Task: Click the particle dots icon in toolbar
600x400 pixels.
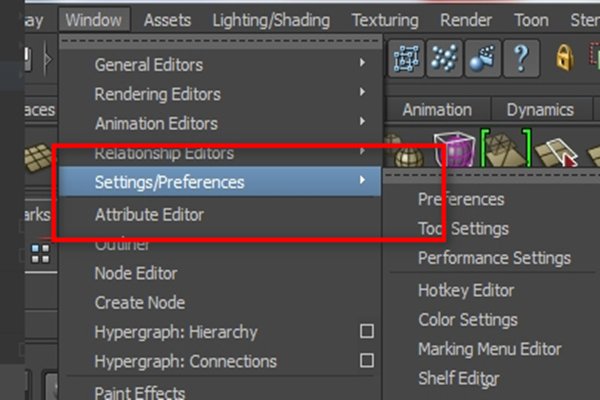Action: coord(445,60)
